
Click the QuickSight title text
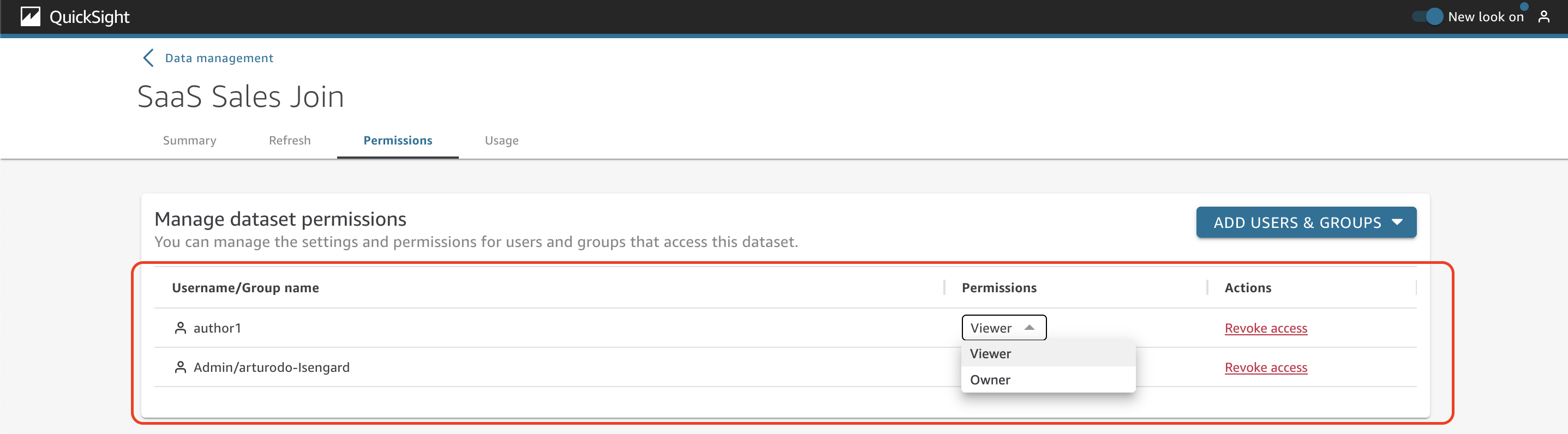pos(89,17)
